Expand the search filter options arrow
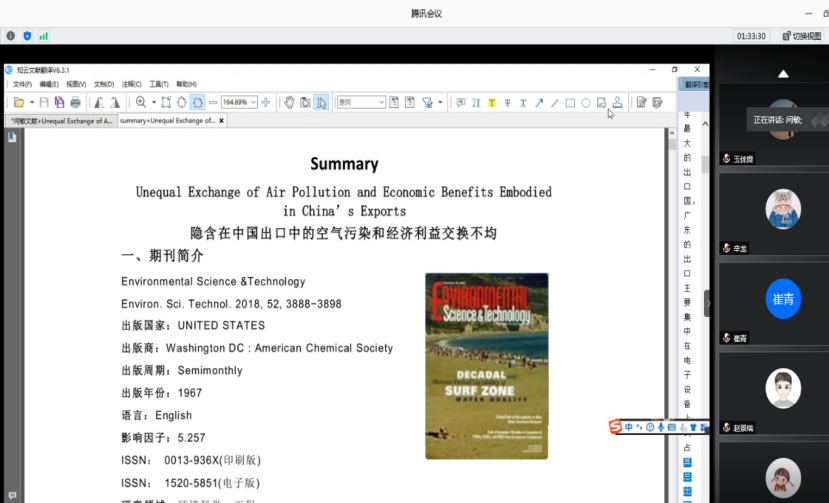 (440, 102)
